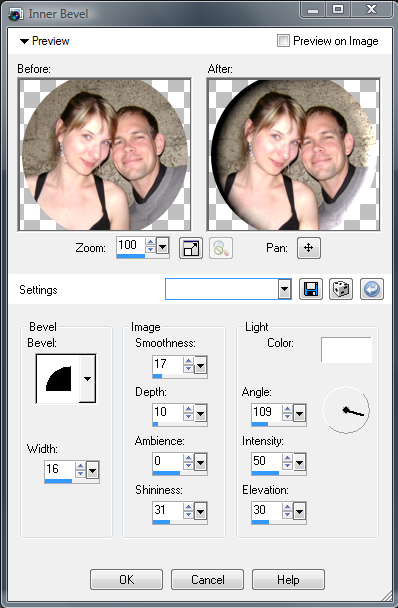398x608 pixels.
Task: Open the Angle slider dropdown arrow
Action: click(x=299, y=414)
